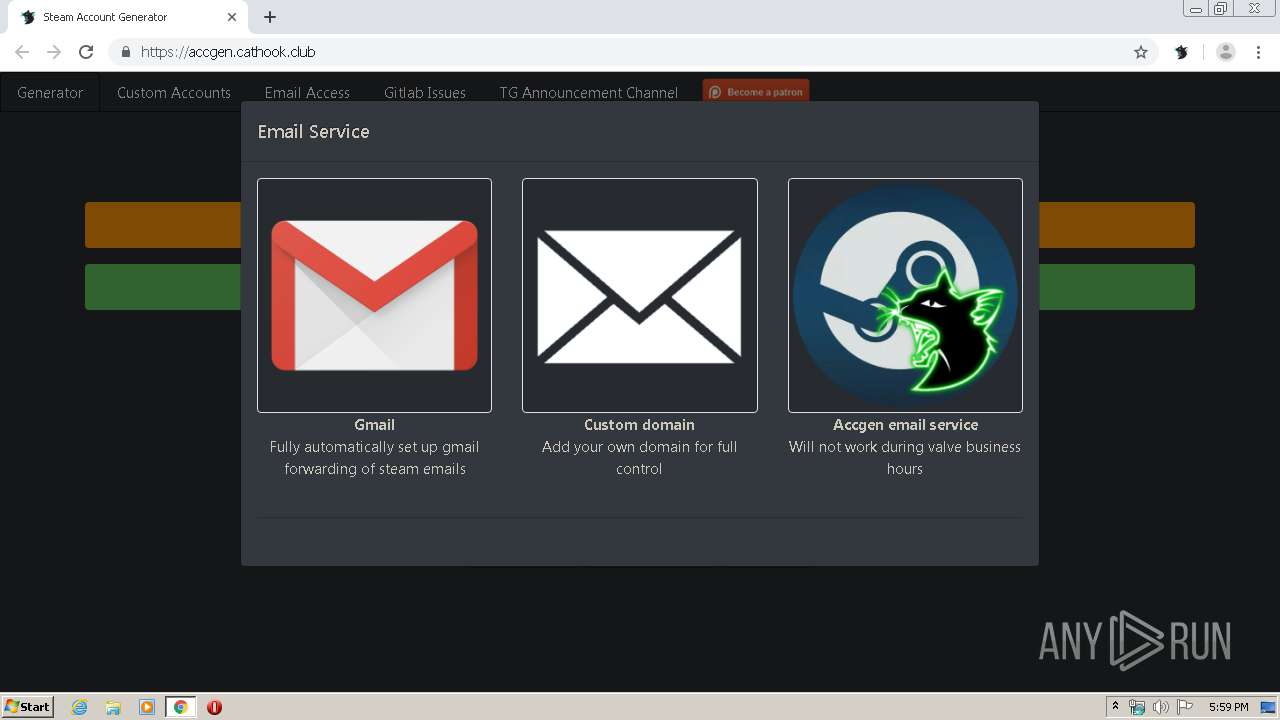Show hidden tray icons arrow
Image resolution: width=1280 pixels, height=720 pixels.
[x=1115, y=707]
